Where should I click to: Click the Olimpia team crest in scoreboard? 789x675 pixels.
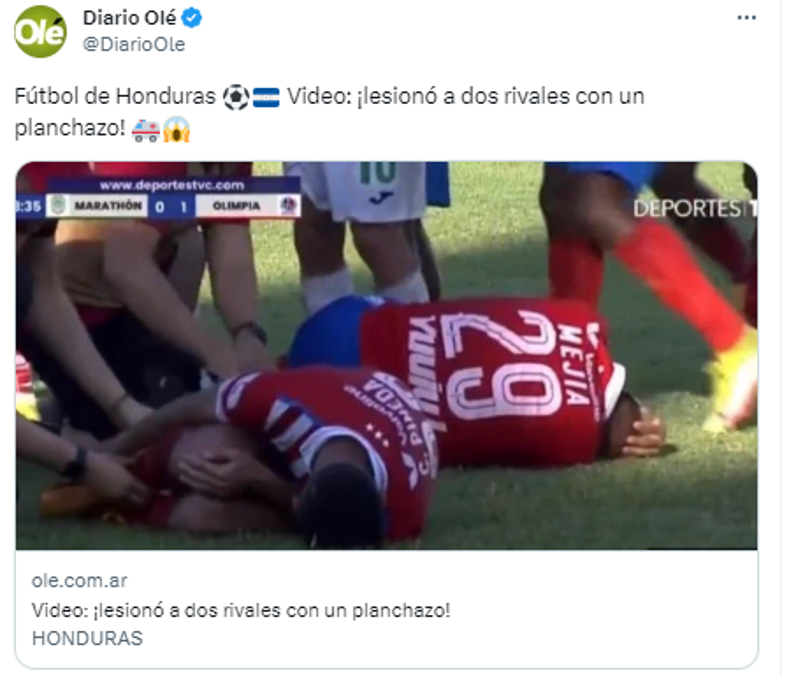[288, 206]
